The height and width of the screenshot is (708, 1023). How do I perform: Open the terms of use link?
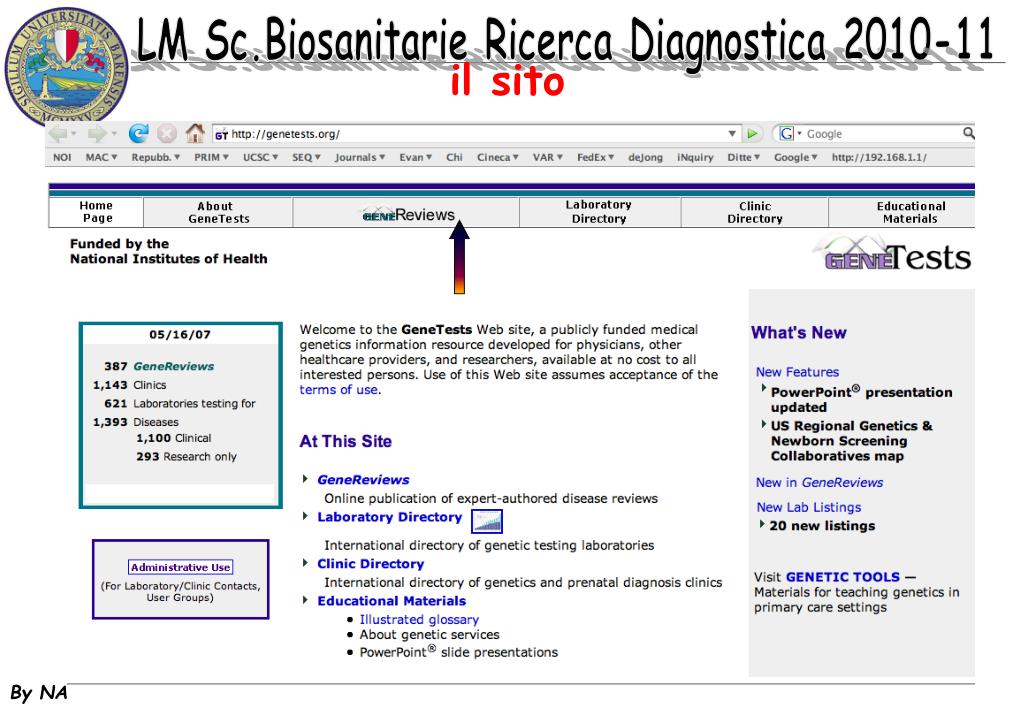click(339, 390)
